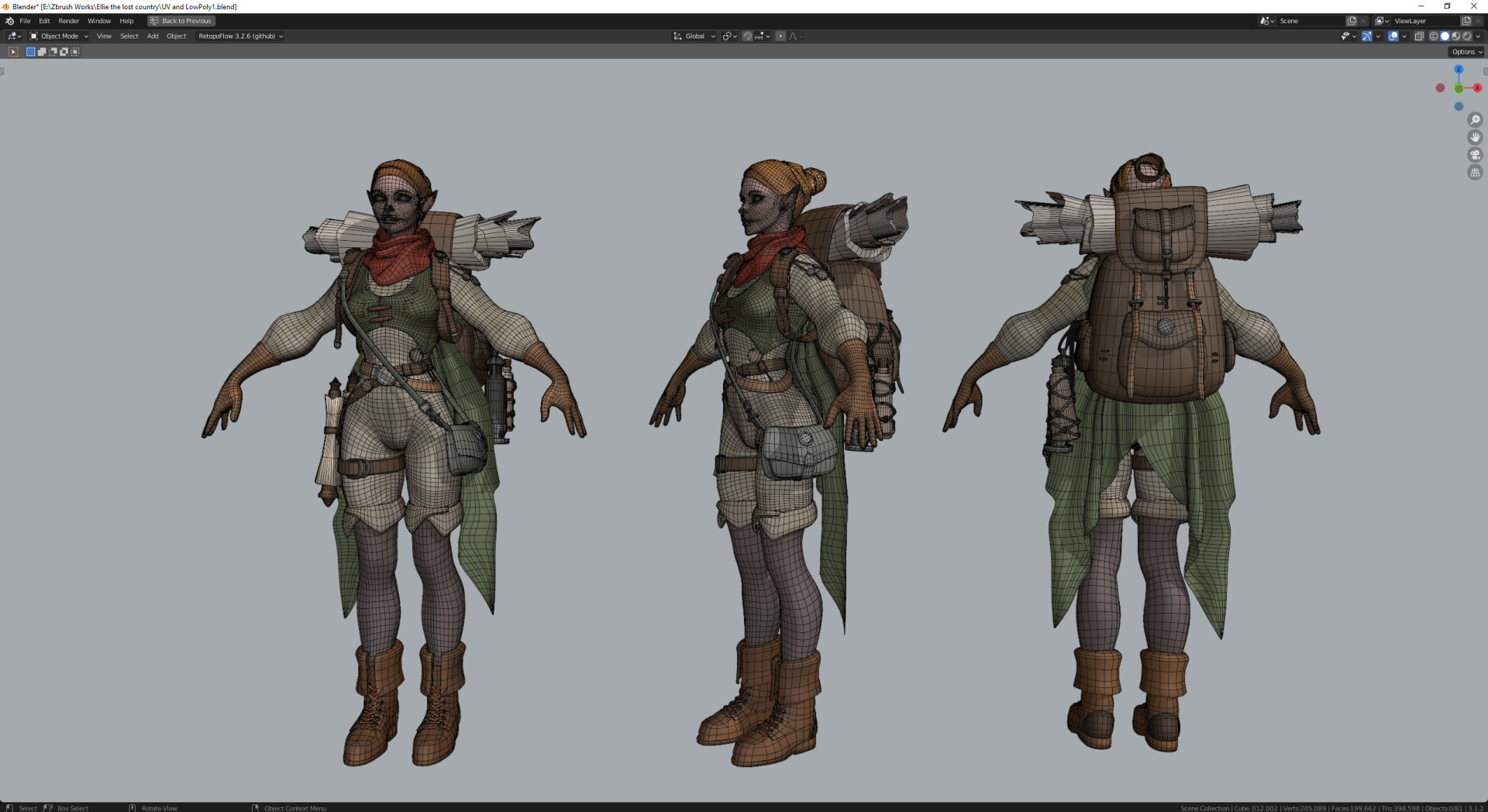Viewport: 1488px width, 812px height.
Task: Toggle snapping magnet
Action: click(747, 36)
